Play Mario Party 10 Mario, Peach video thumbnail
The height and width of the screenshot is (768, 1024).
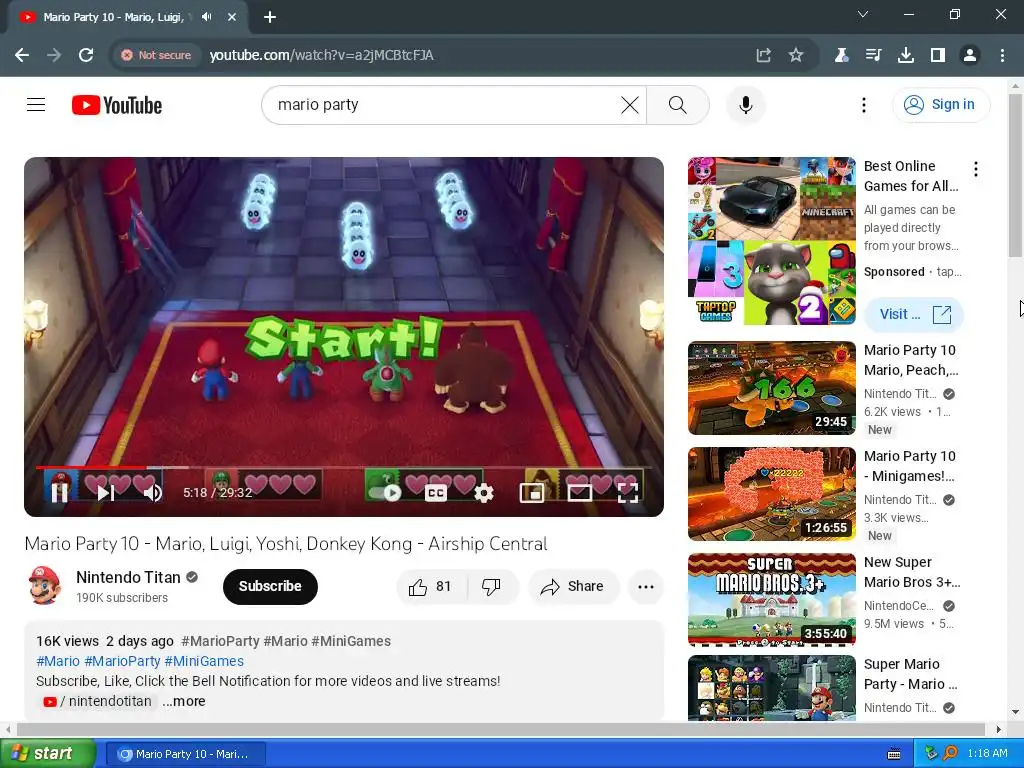click(771, 388)
